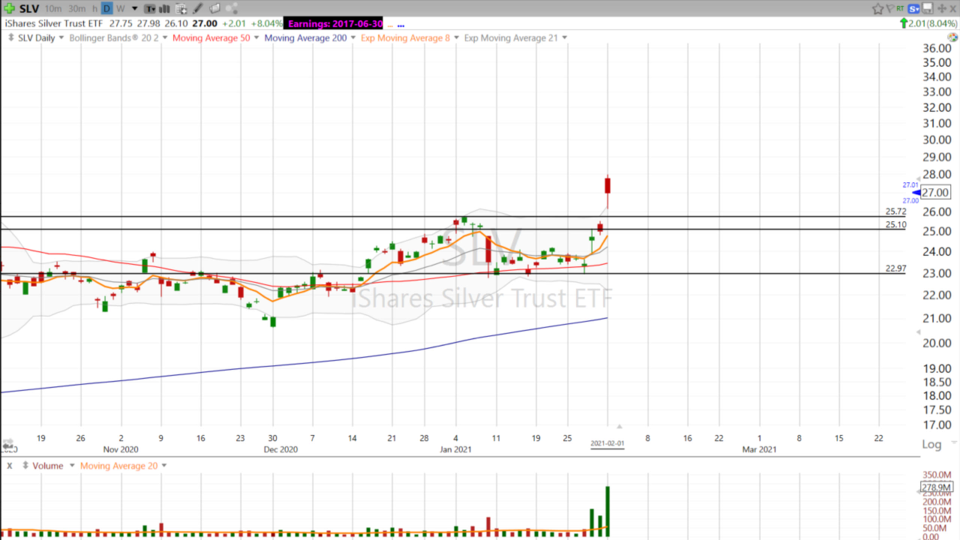This screenshot has width=960, height=540.
Task: Click the Exp Moving Average 21 label
Action: tap(511, 38)
